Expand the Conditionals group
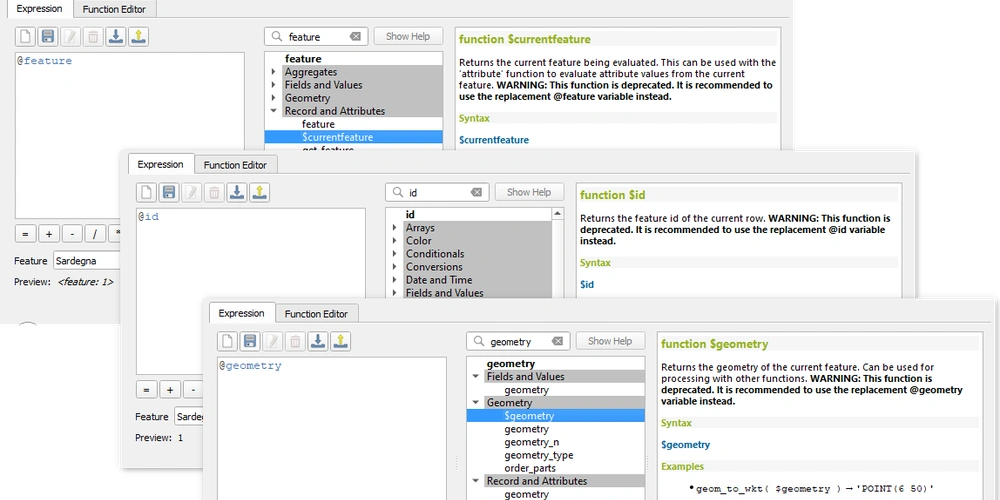The image size is (1000, 500). click(x=395, y=254)
